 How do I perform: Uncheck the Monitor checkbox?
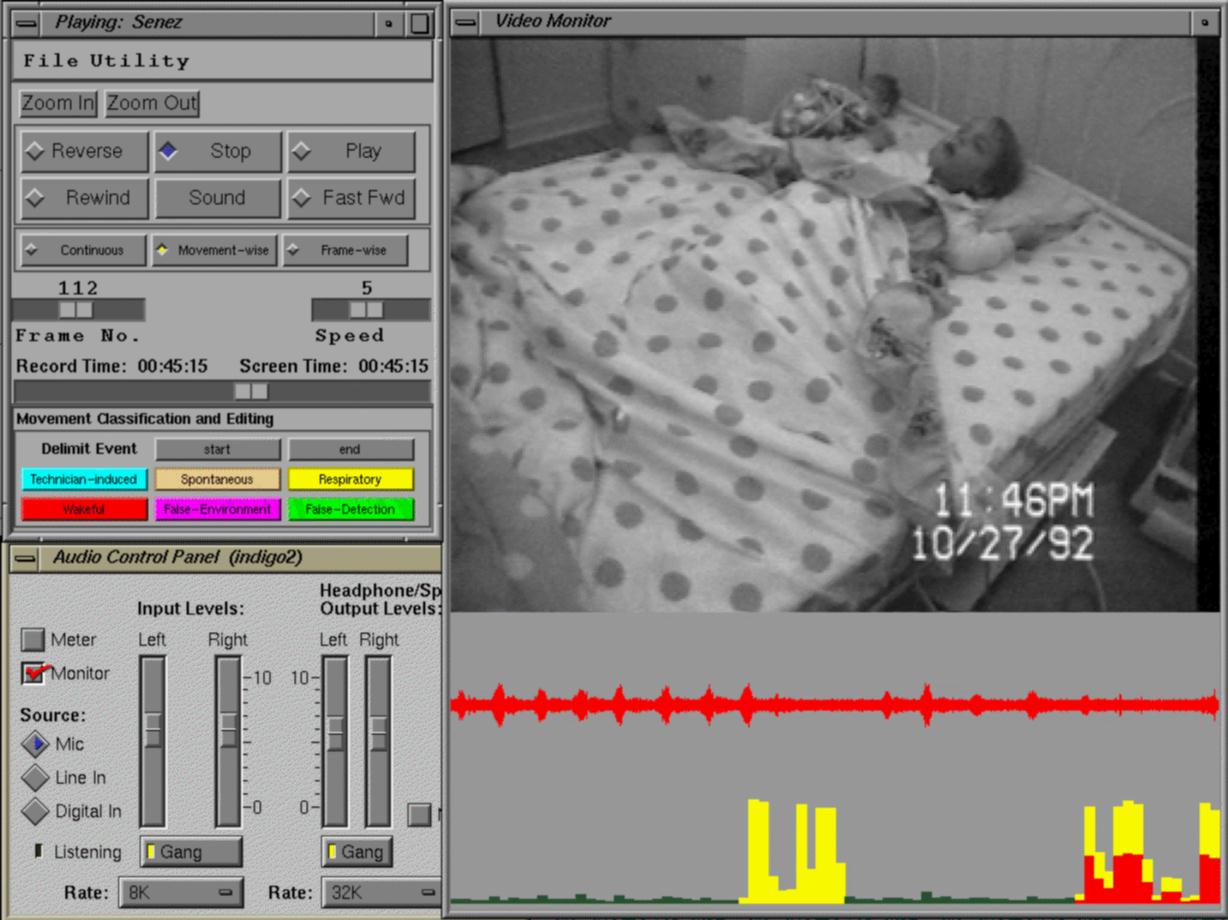pos(34,674)
